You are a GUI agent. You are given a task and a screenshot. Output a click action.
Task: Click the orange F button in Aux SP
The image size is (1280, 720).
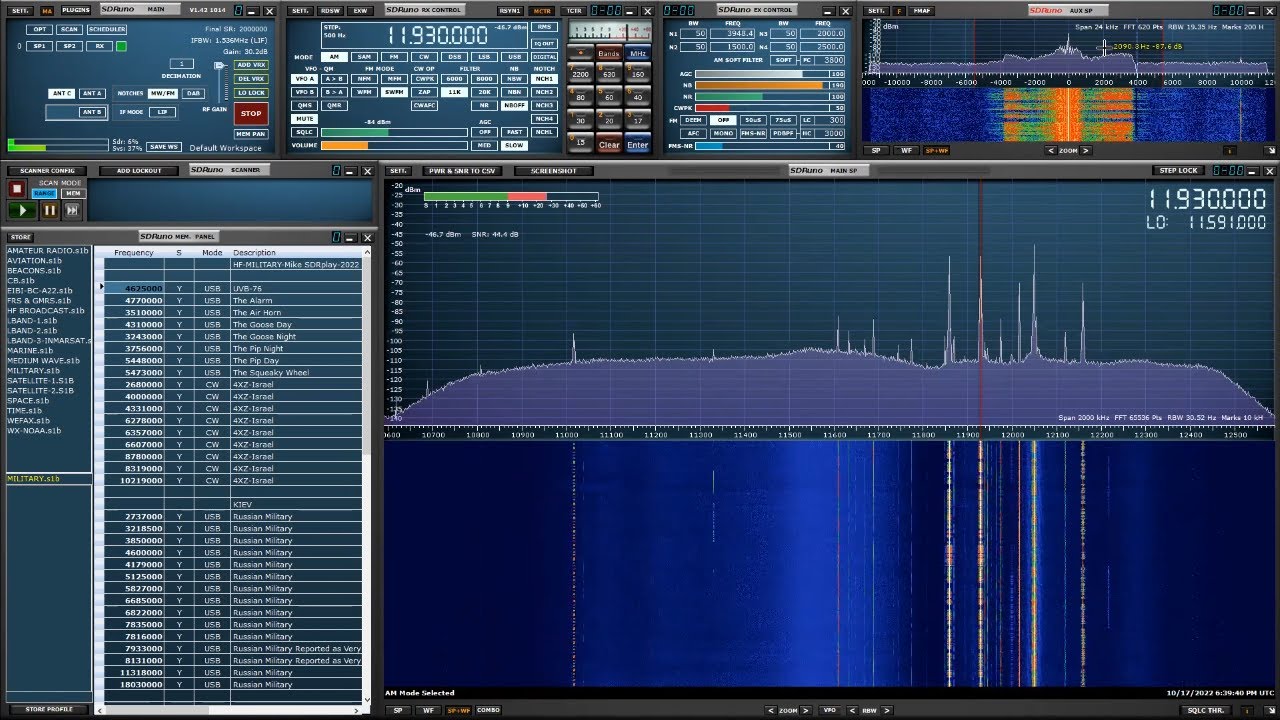click(899, 10)
